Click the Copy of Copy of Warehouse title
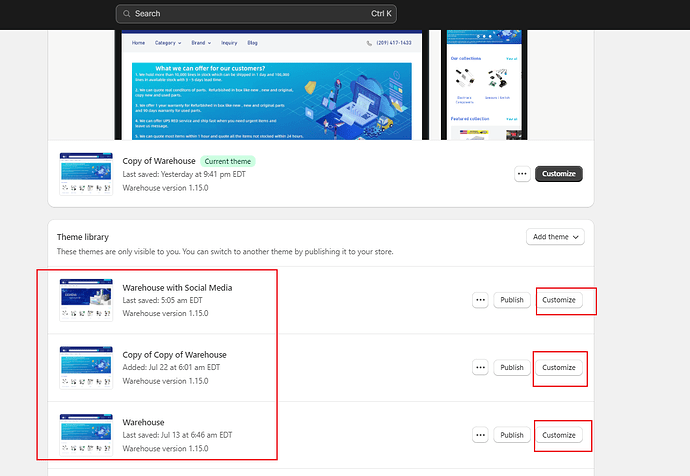690x476 pixels. (174, 355)
